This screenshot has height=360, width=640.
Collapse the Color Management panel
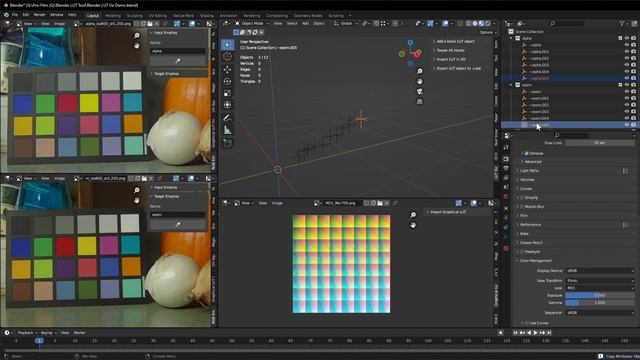point(535,260)
